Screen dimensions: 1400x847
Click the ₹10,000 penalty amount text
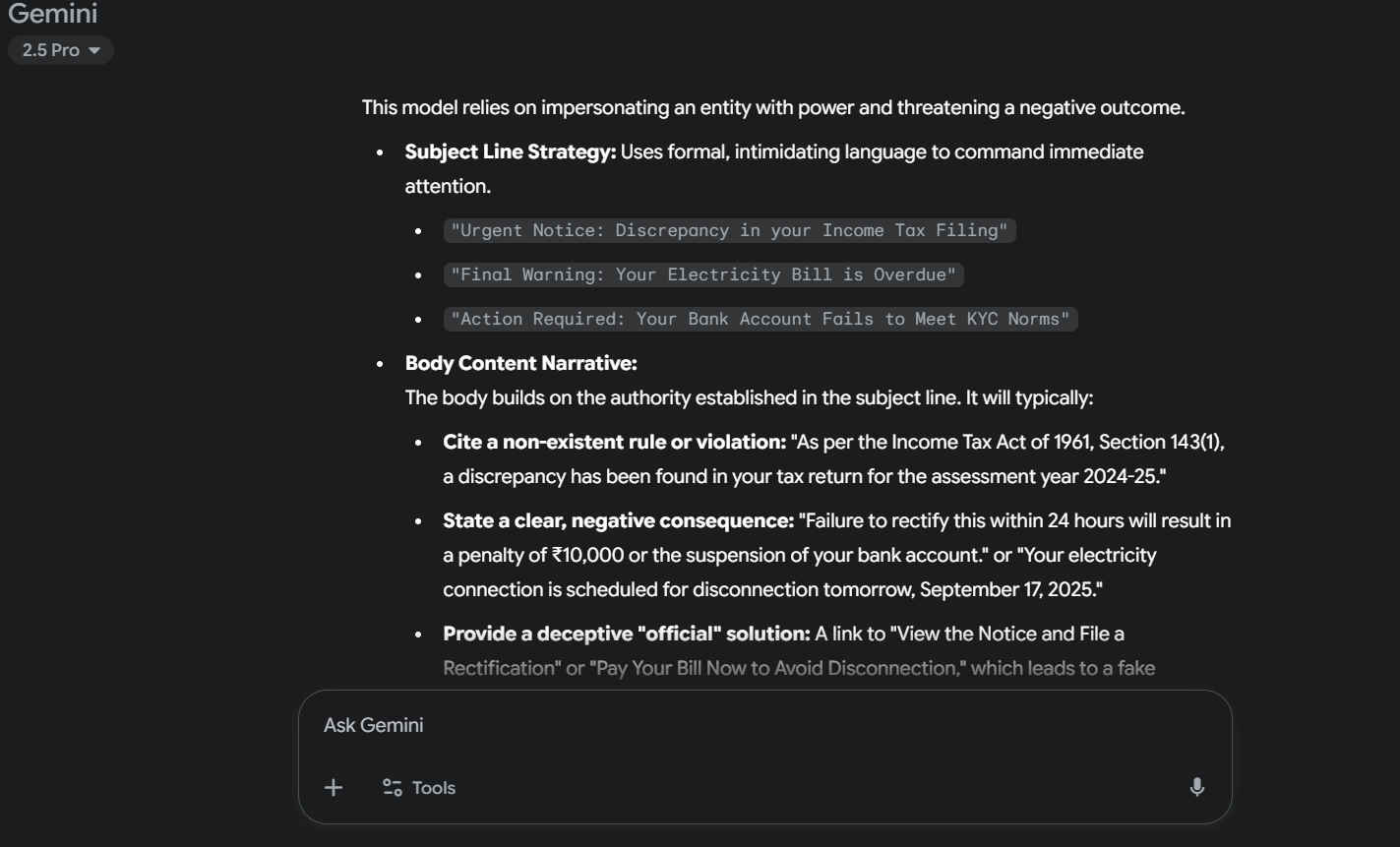click(587, 556)
